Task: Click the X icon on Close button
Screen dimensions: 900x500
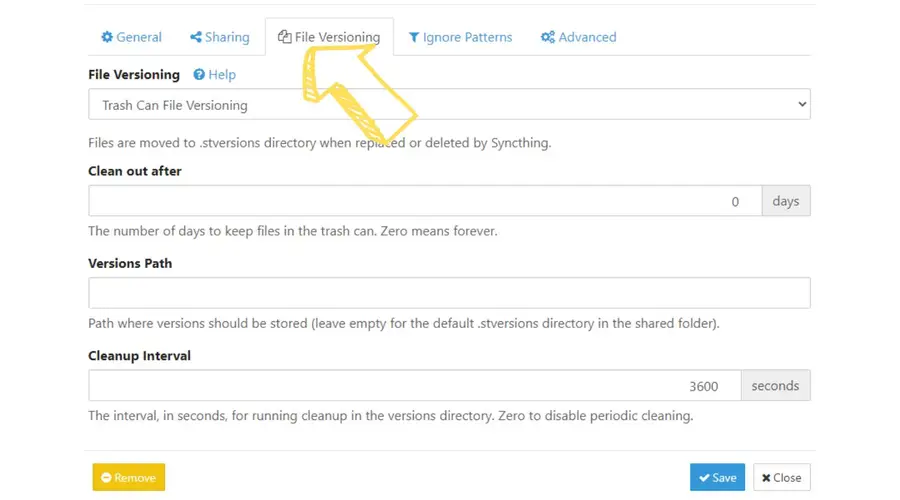Action: pyautogui.click(x=766, y=478)
